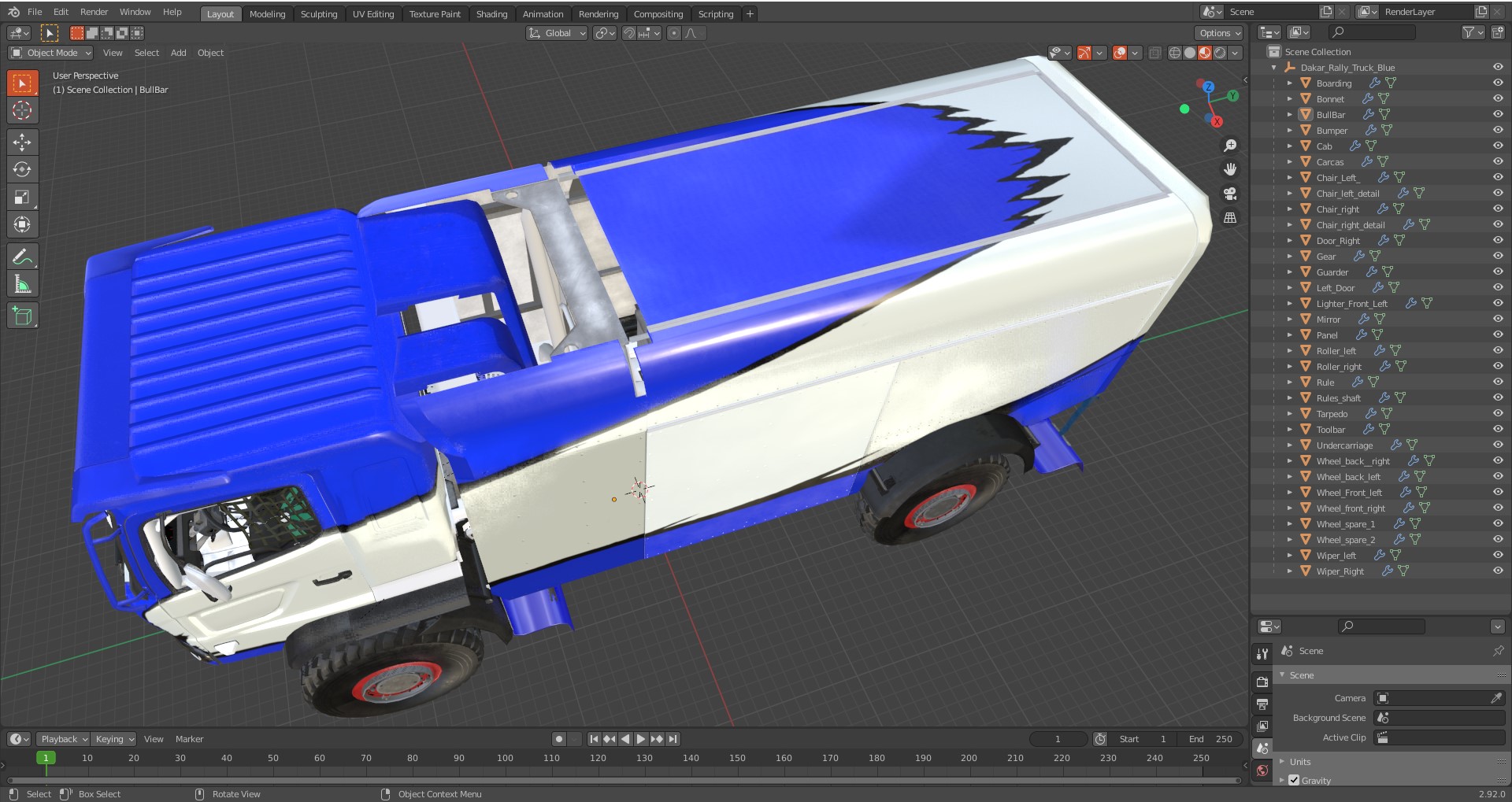Activate the Transform tool
Image resolution: width=1512 pixels, height=802 pixels.
coord(22,224)
